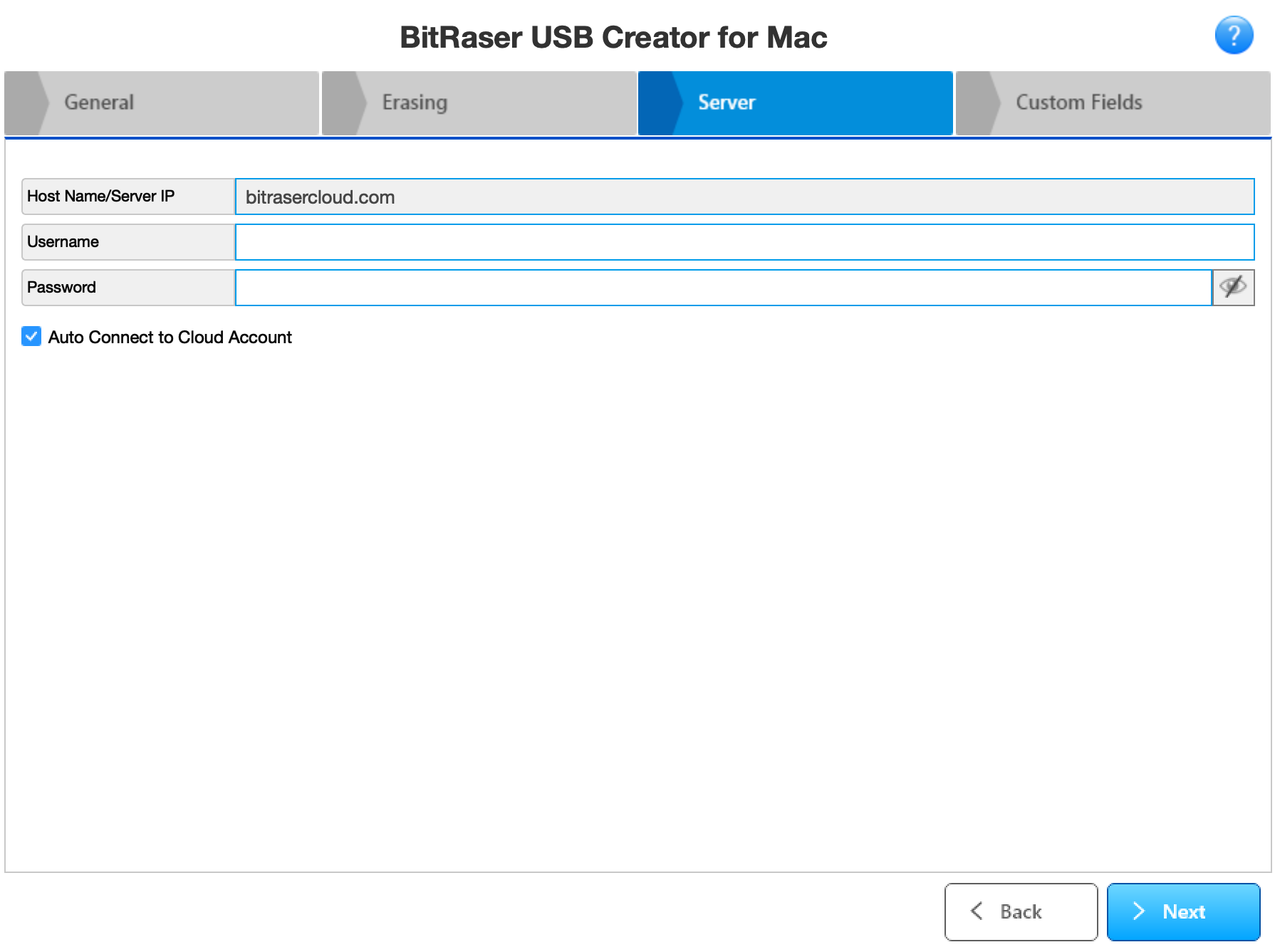Viewport: 1275px width, 952px height.
Task: Click the Host Name/Server IP label
Action: tap(128, 197)
